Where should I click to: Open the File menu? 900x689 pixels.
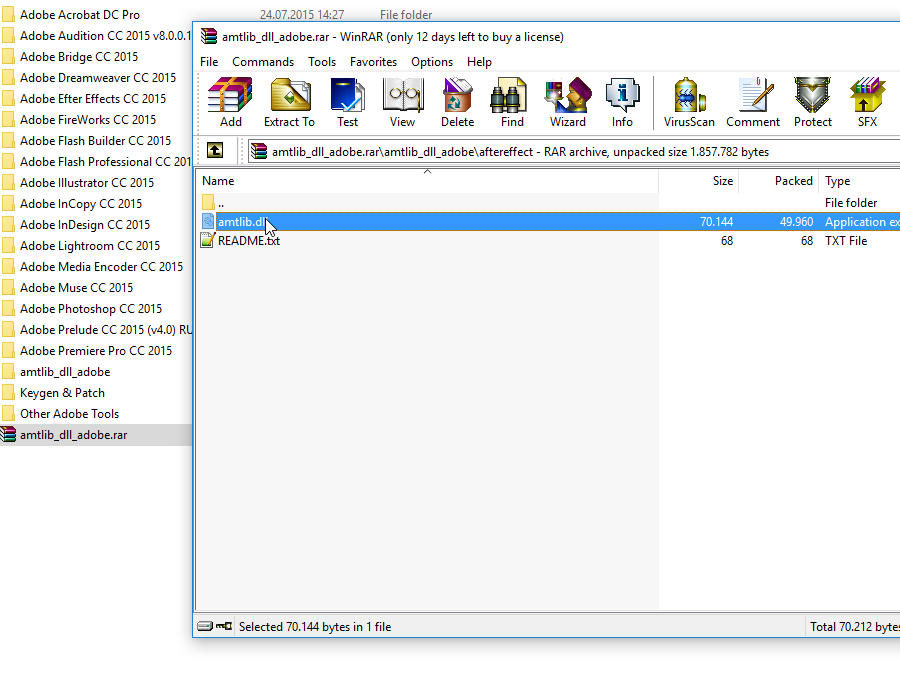[x=209, y=62]
